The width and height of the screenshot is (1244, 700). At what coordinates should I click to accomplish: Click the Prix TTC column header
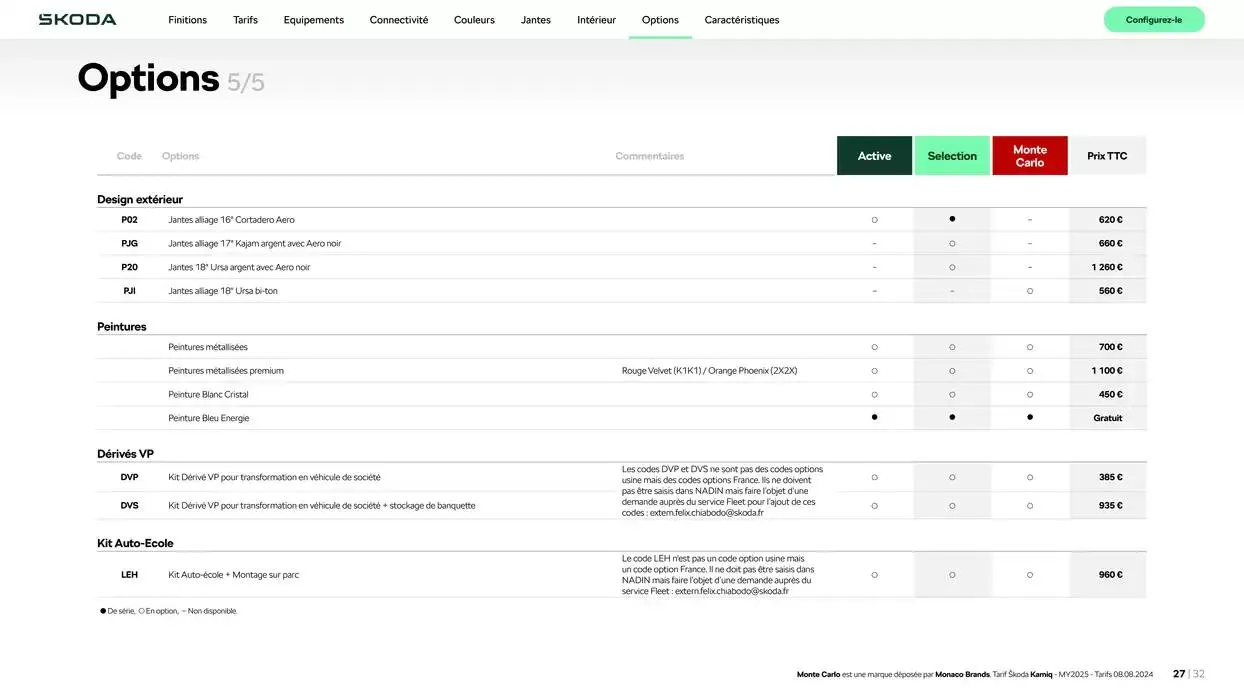point(1107,156)
